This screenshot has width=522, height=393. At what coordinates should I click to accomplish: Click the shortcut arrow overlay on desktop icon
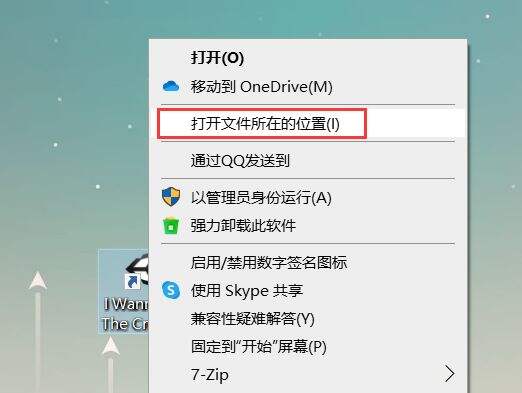point(132,282)
